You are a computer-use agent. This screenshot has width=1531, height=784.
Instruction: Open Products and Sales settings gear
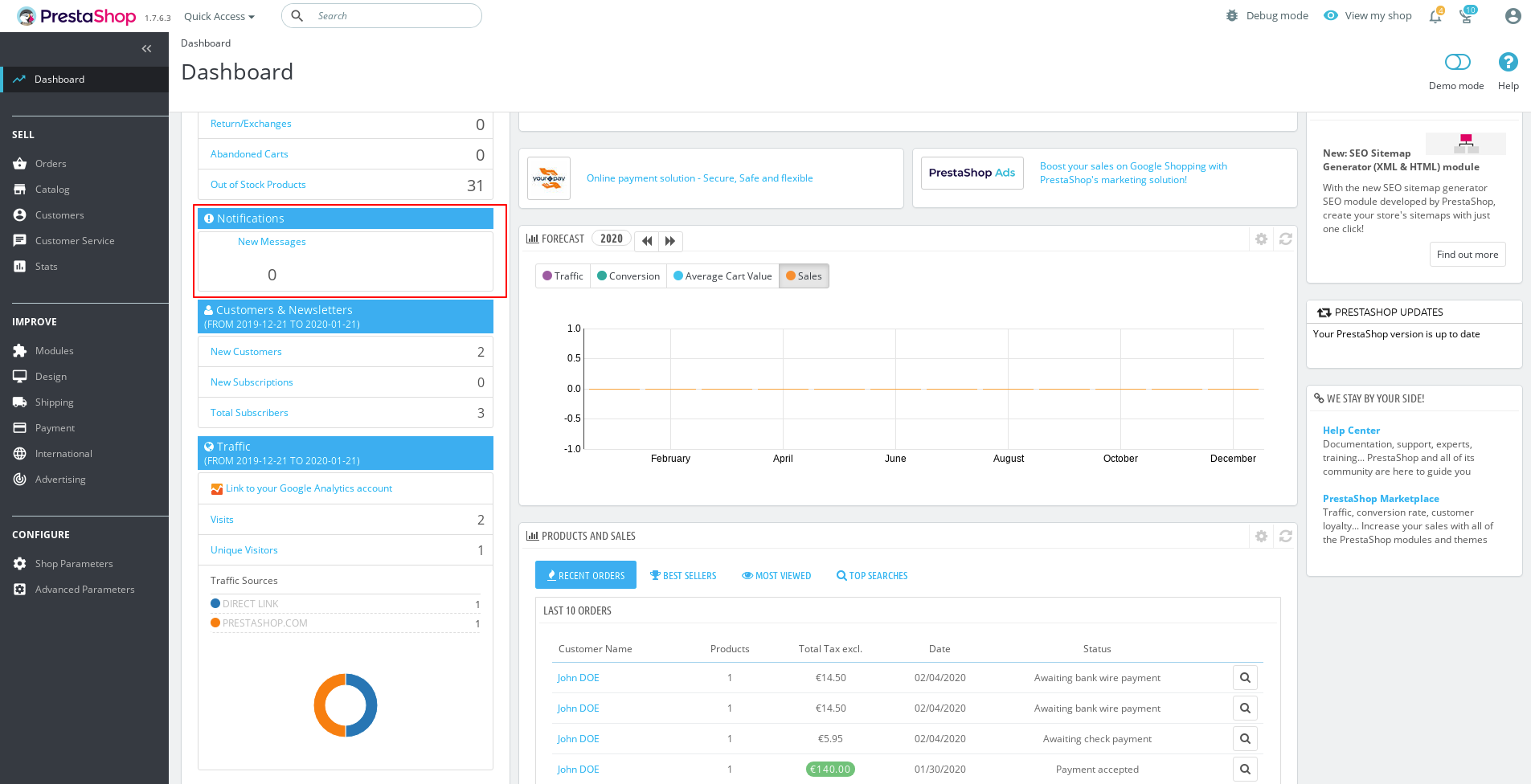[x=1262, y=536]
